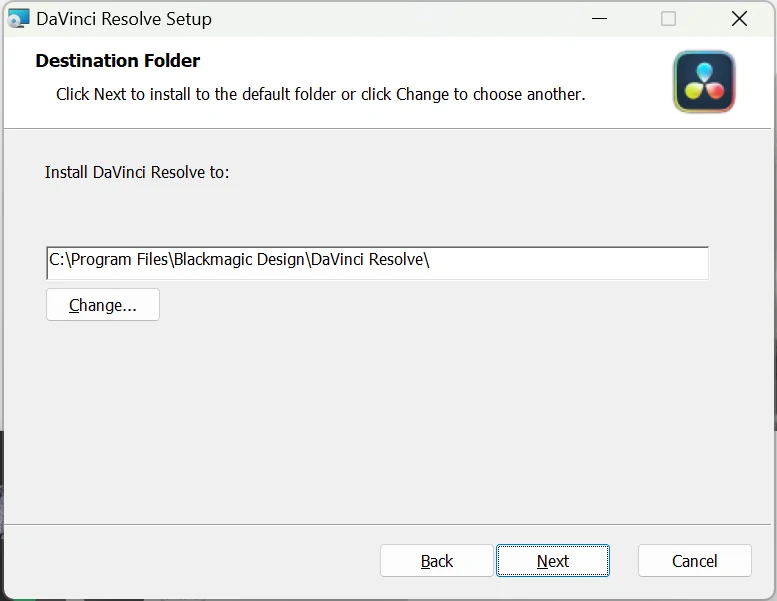Place the cursor on "Program Files" in the path

coord(119,260)
